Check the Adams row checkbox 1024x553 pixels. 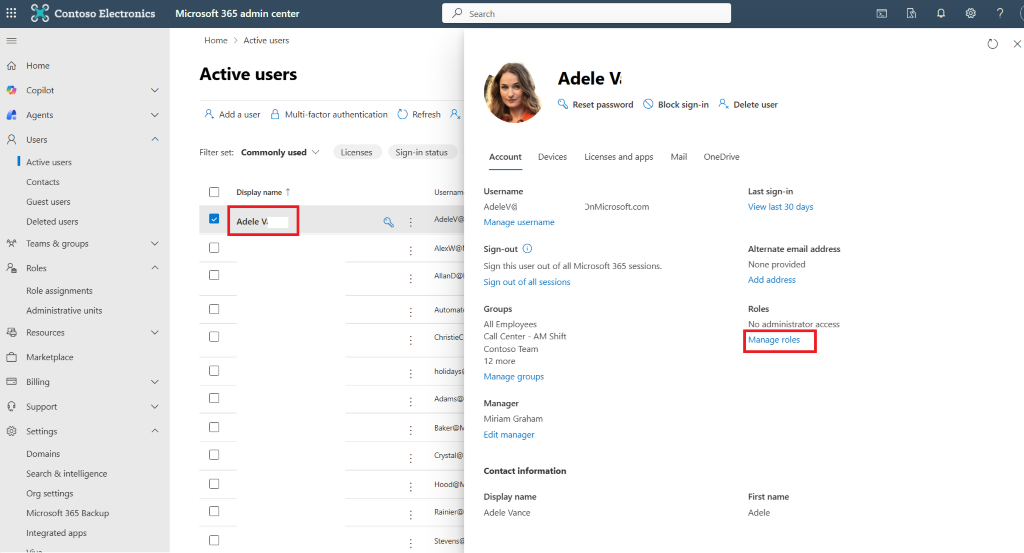[x=214, y=398]
